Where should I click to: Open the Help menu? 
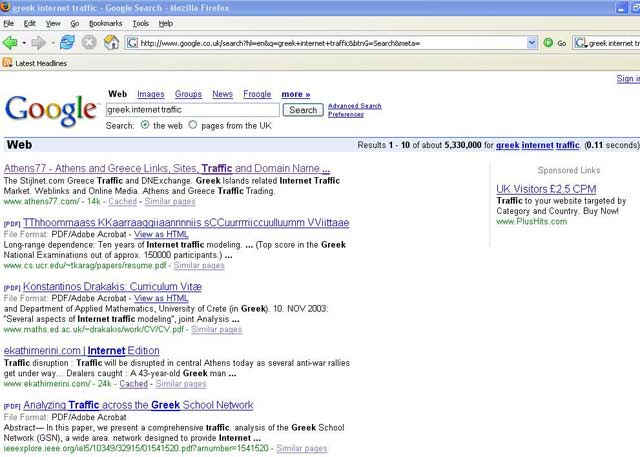[x=166, y=23]
